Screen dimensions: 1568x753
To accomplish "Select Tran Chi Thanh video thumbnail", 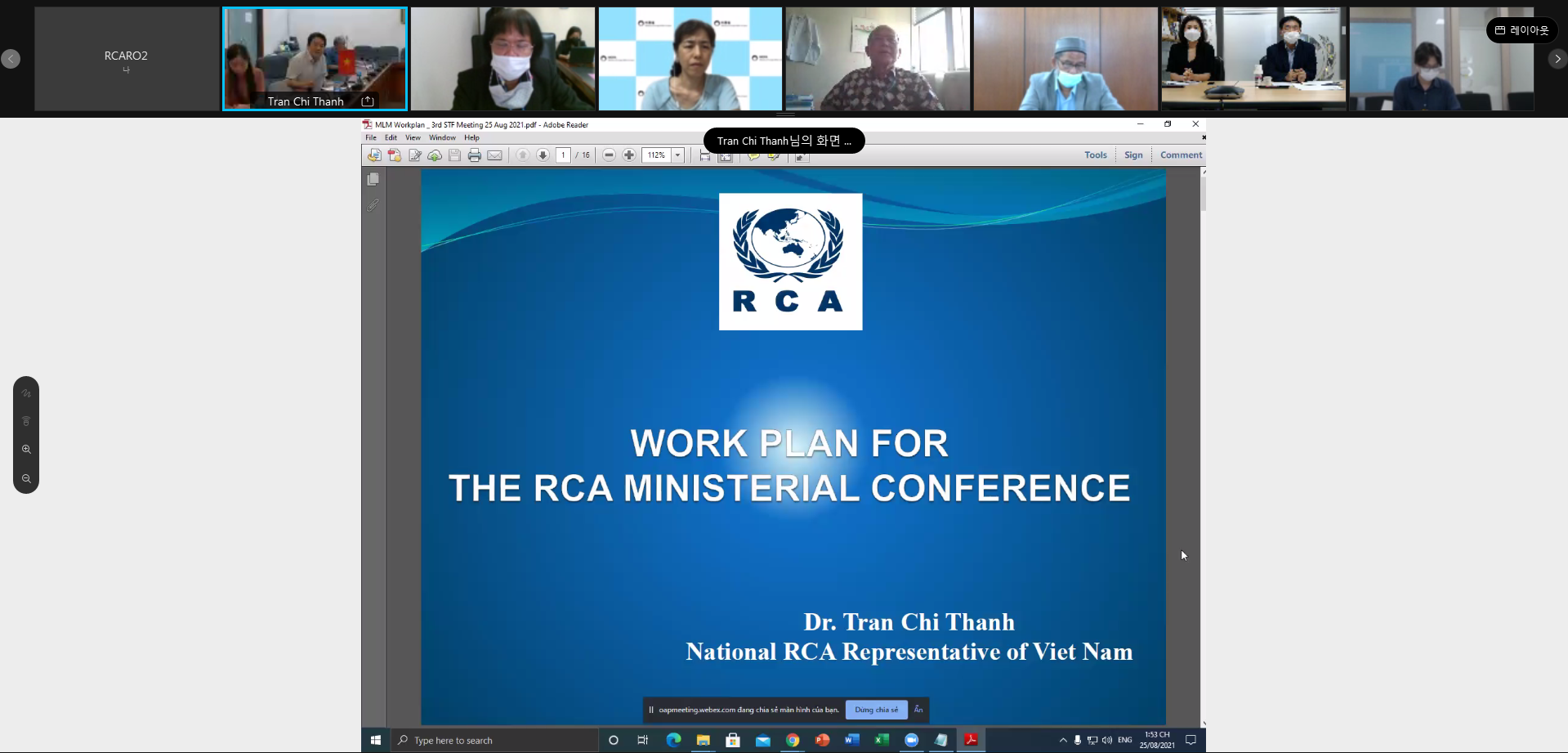I will (x=315, y=59).
